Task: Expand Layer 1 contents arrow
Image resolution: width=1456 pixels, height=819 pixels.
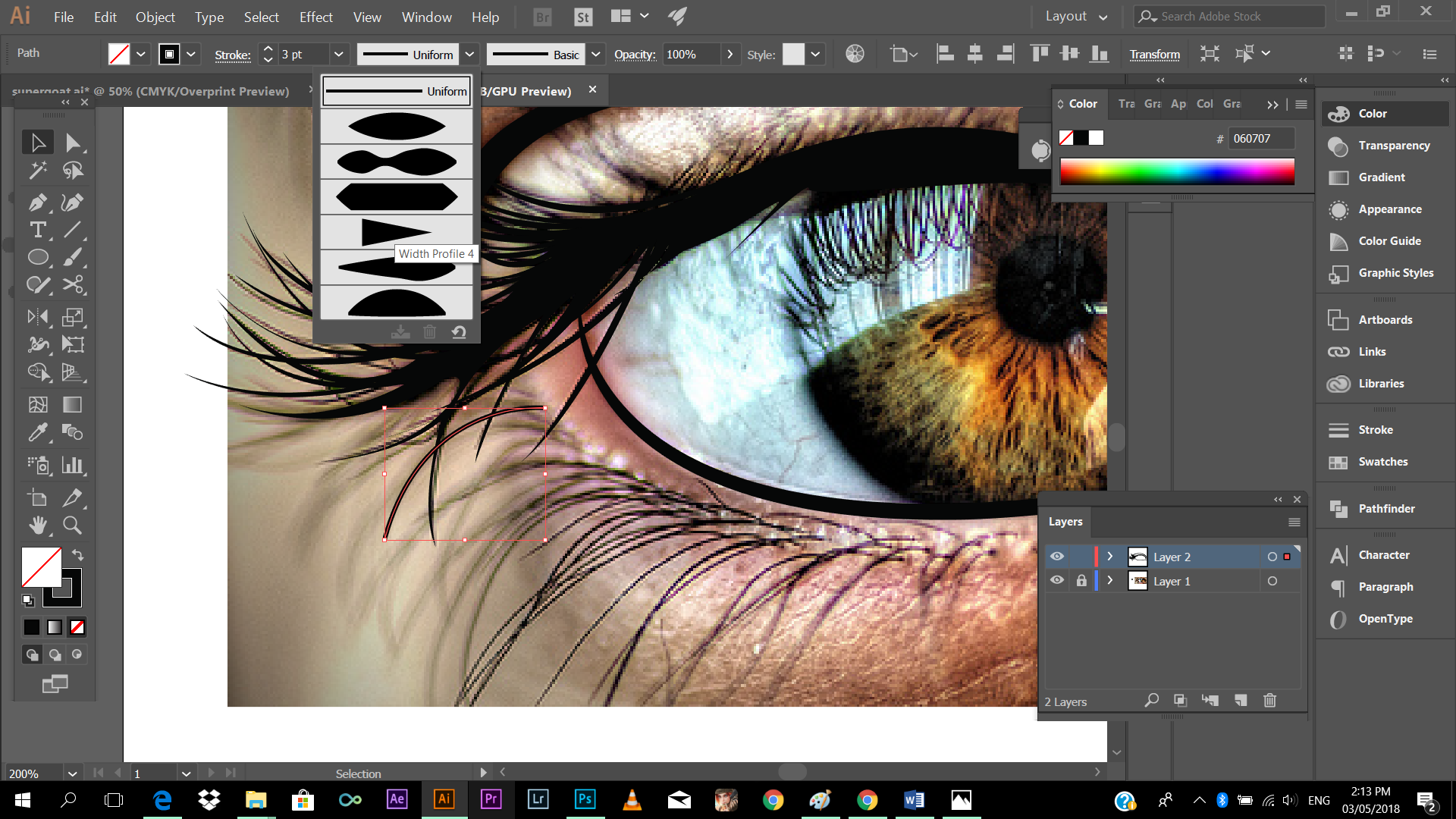Action: [1109, 581]
